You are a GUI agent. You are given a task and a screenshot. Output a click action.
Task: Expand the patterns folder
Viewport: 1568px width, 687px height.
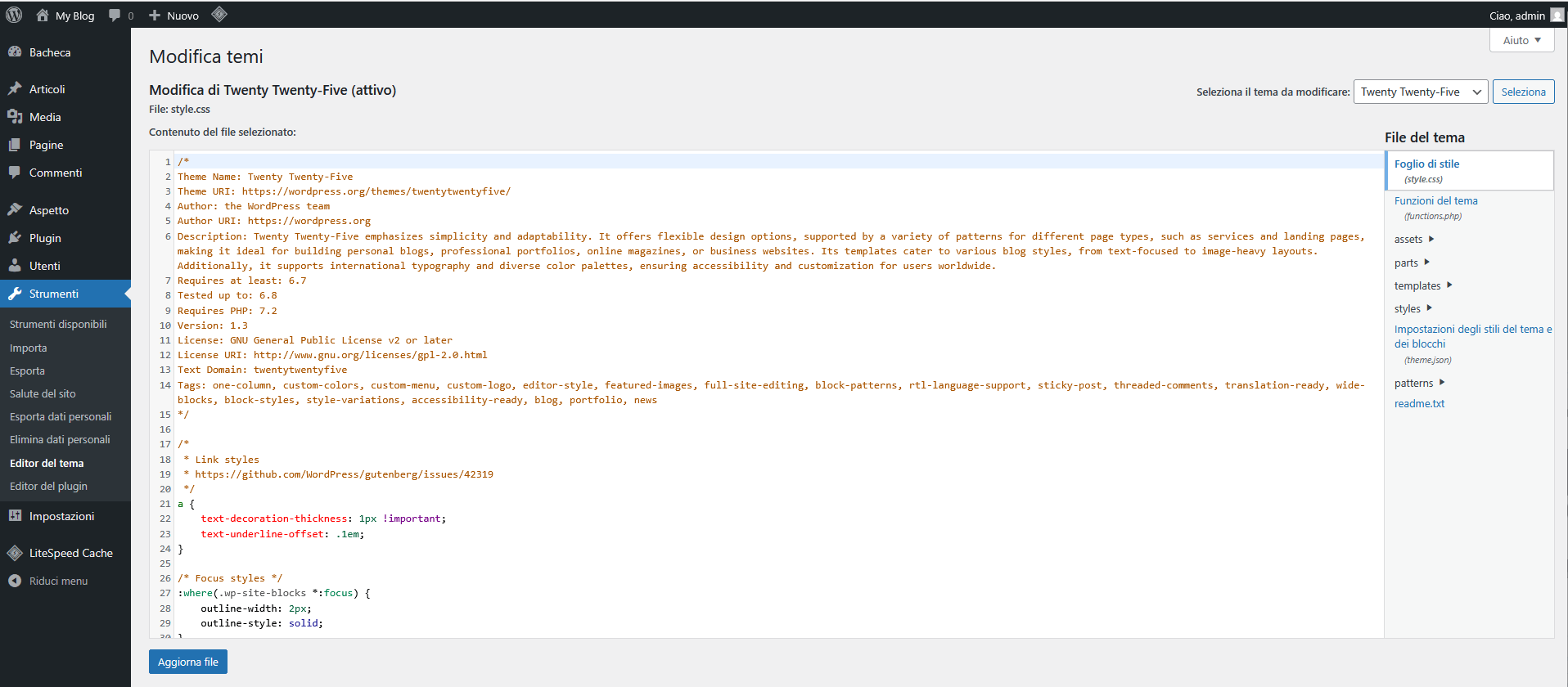[x=1442, y=383]
